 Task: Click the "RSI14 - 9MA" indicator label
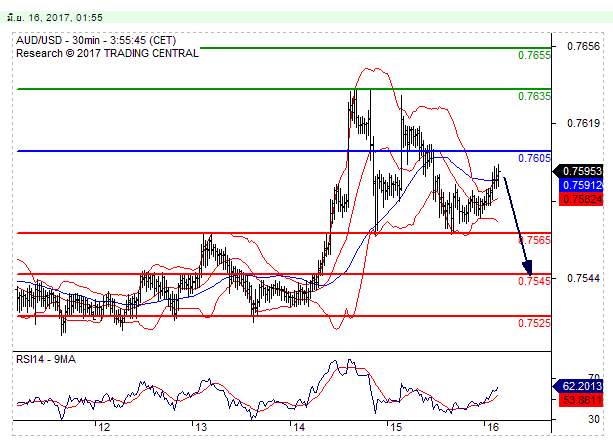tap(46, 359)
